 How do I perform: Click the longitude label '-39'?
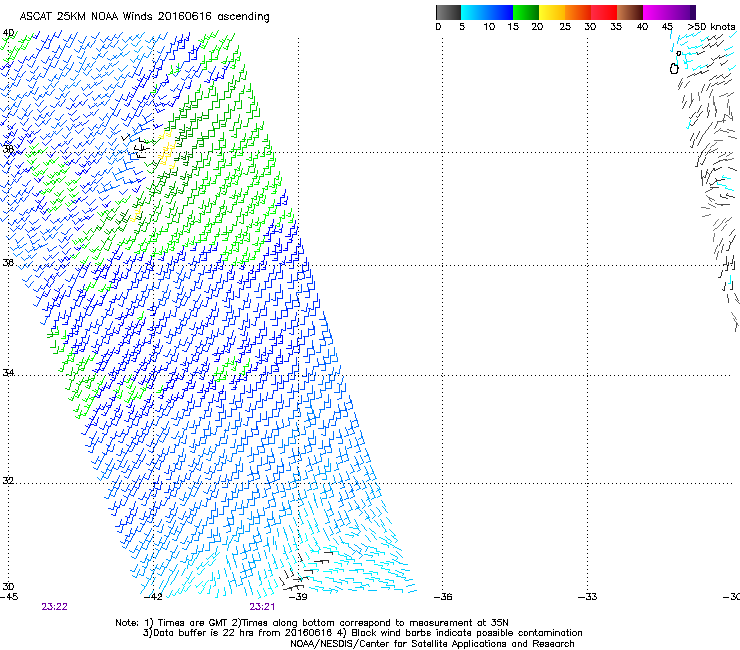[297, 597]
